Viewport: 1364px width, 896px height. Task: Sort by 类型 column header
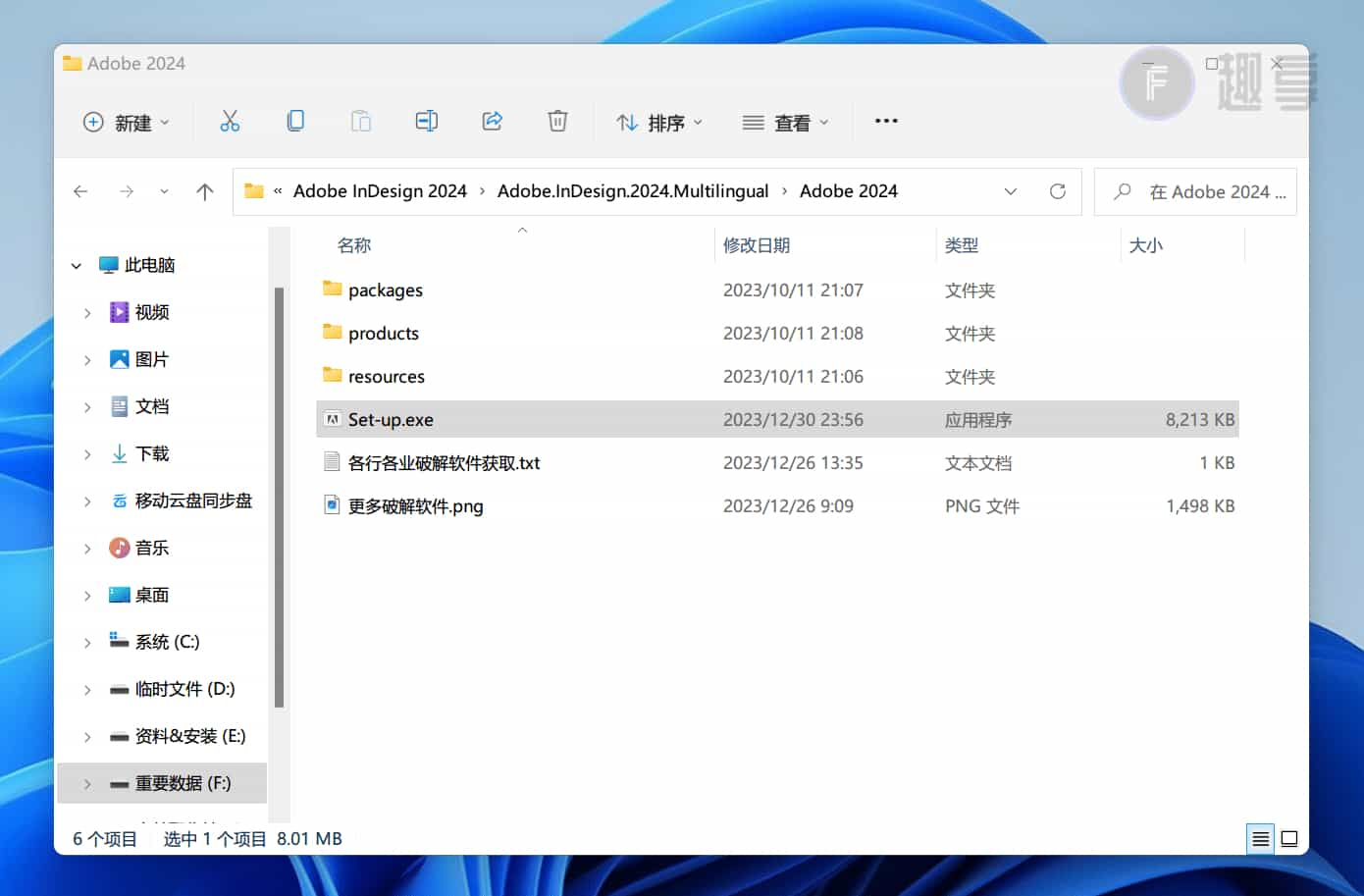962,245
